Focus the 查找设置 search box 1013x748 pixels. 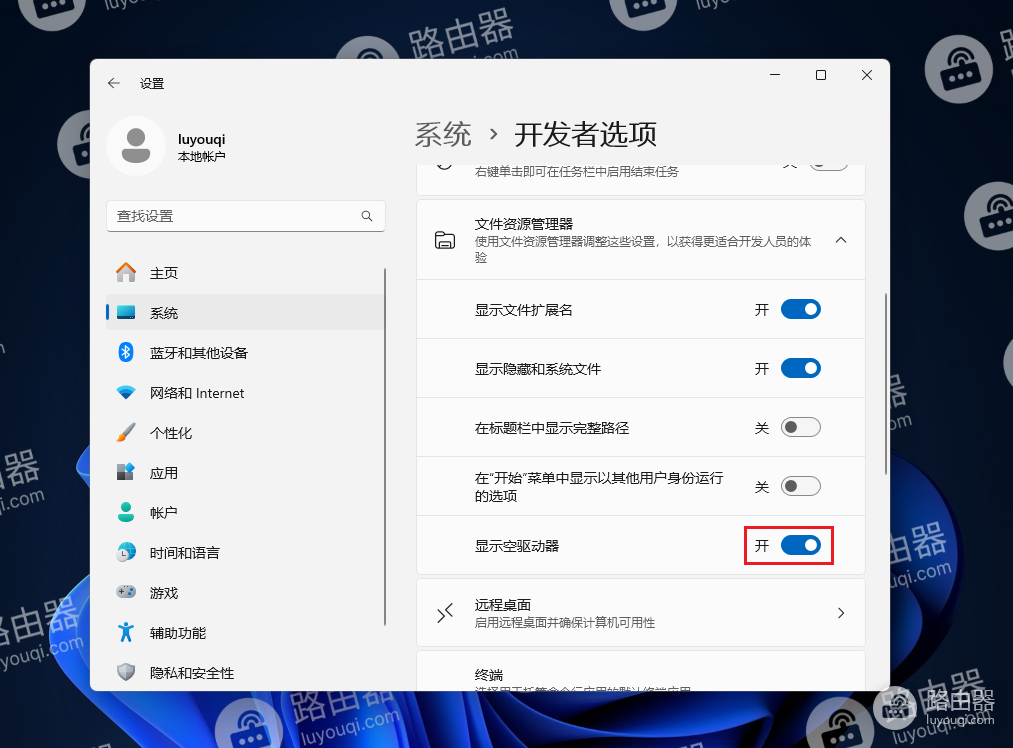(245, 216)
